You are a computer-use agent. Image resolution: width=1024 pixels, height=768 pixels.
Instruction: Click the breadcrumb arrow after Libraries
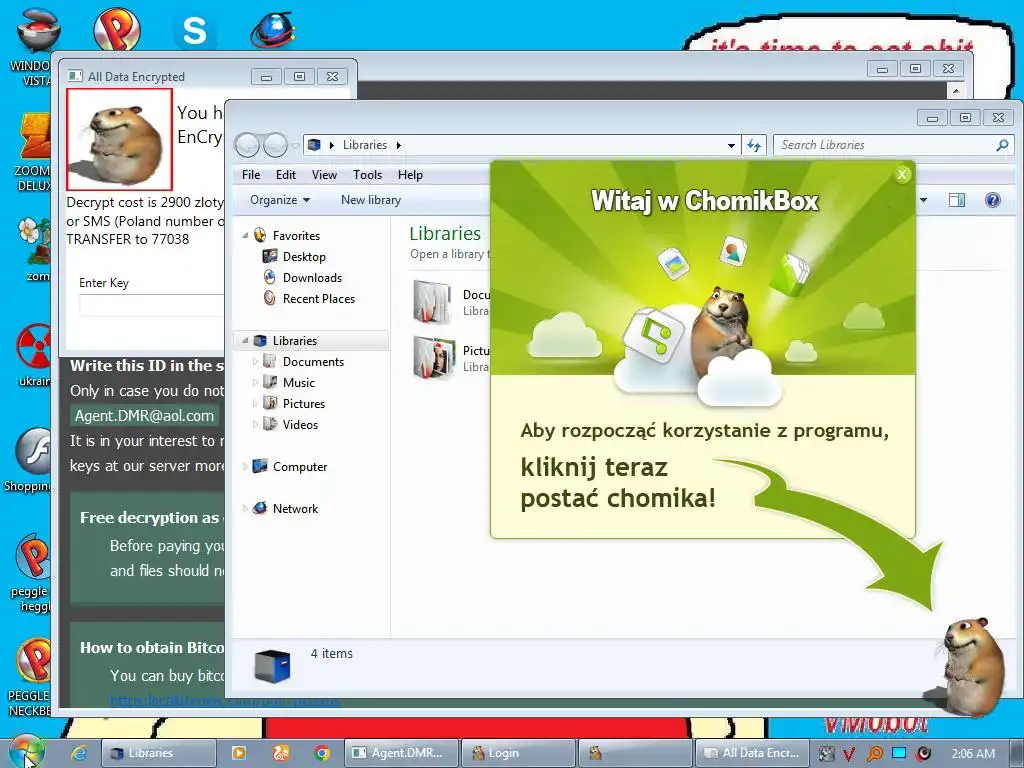click(x=398, y=145)
